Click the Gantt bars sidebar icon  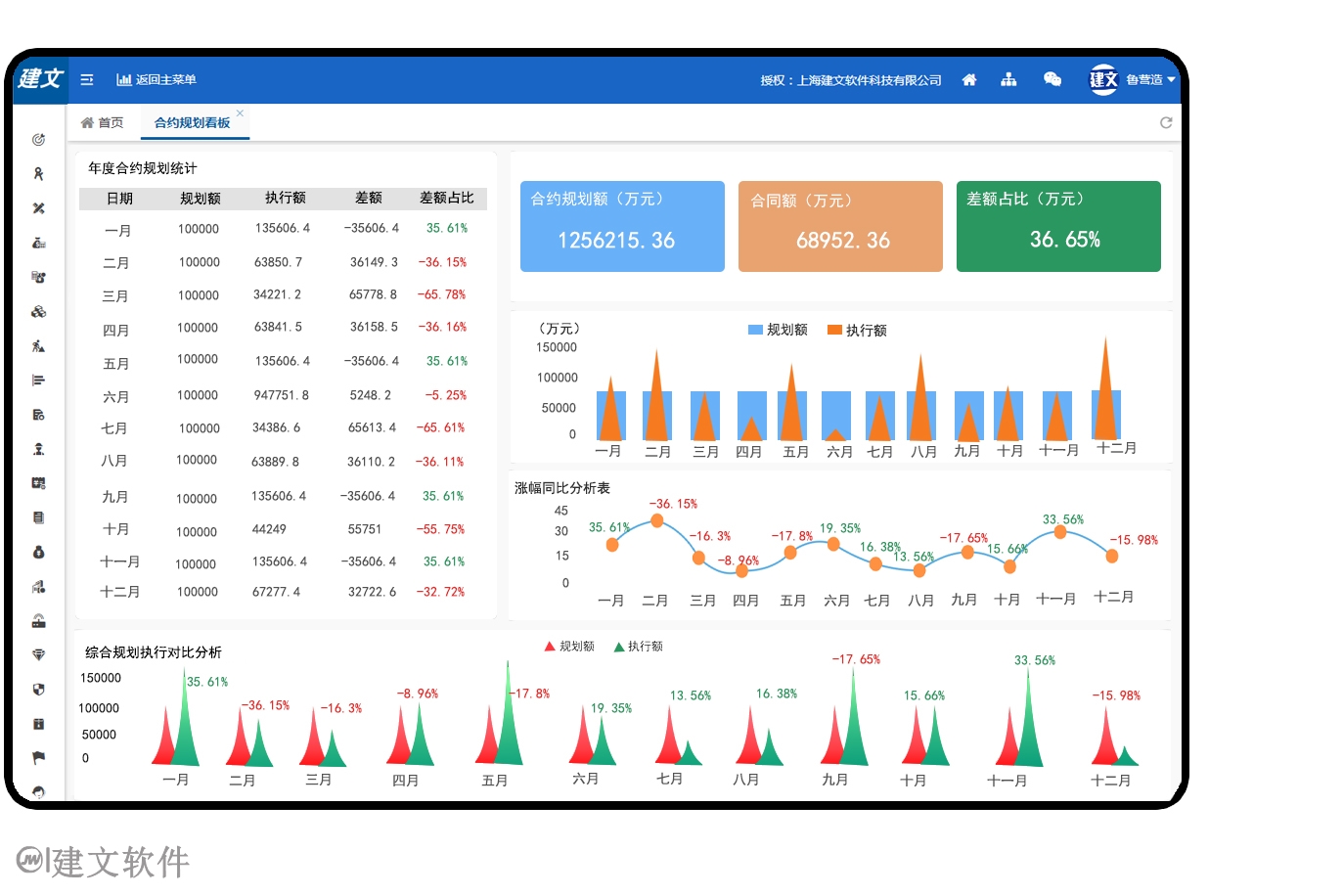point(38,381)
